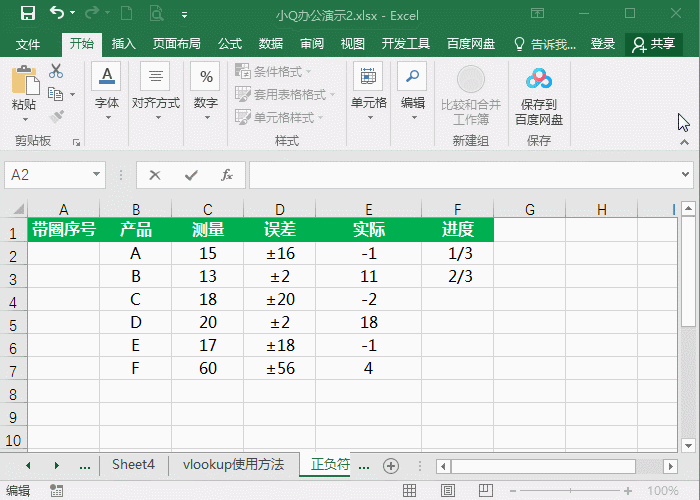This screenshot has height=500, width=700.
Task: Click the Save icon in quick access toolbar
Action: pyautogui.click(x=28, y=13)
